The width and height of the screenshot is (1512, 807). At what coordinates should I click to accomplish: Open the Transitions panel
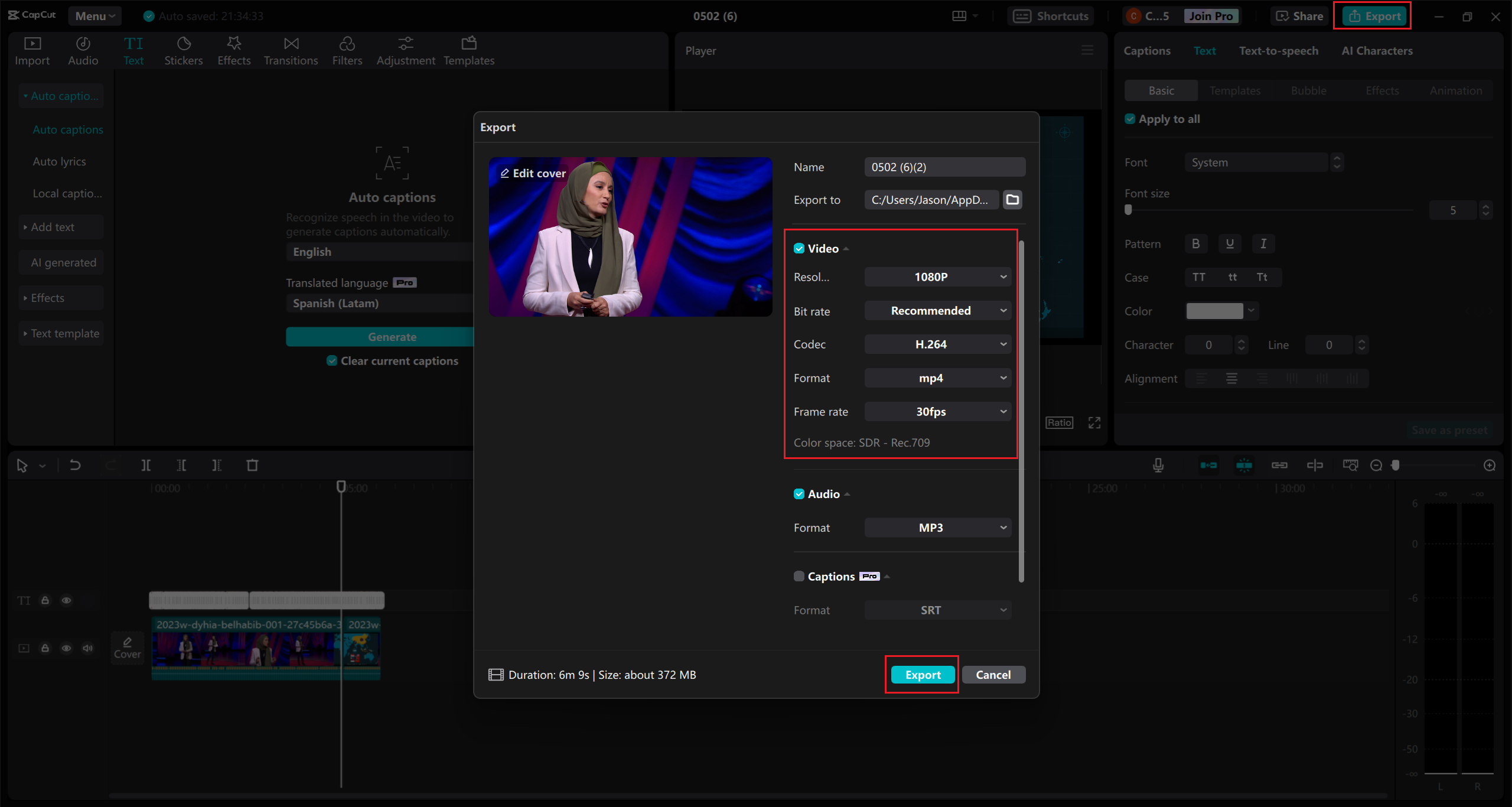(291, 51)
